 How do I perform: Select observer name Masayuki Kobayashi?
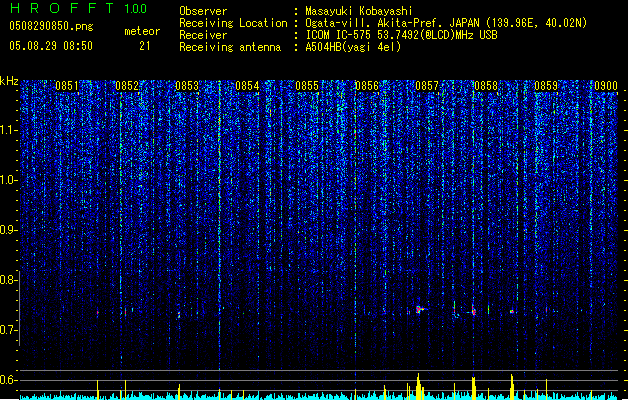pos(359,11)
